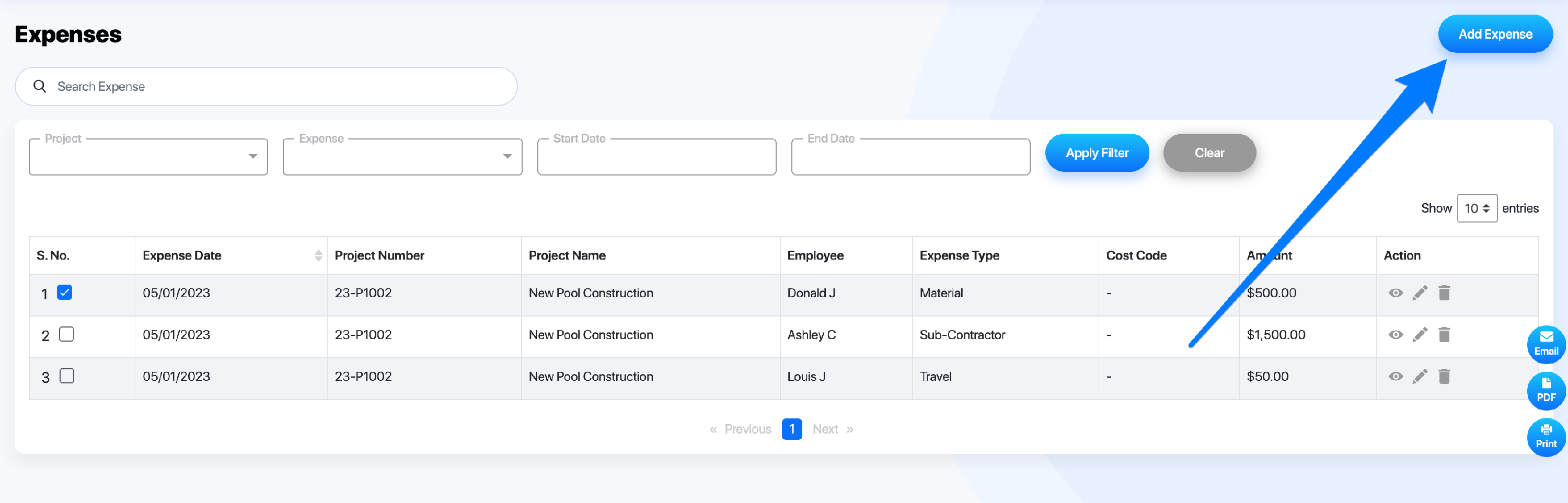Click the Start Date field
Image resolution: width=1568 pixels, height=503 pixels.
pyautogui.click(x=656, y=157)
